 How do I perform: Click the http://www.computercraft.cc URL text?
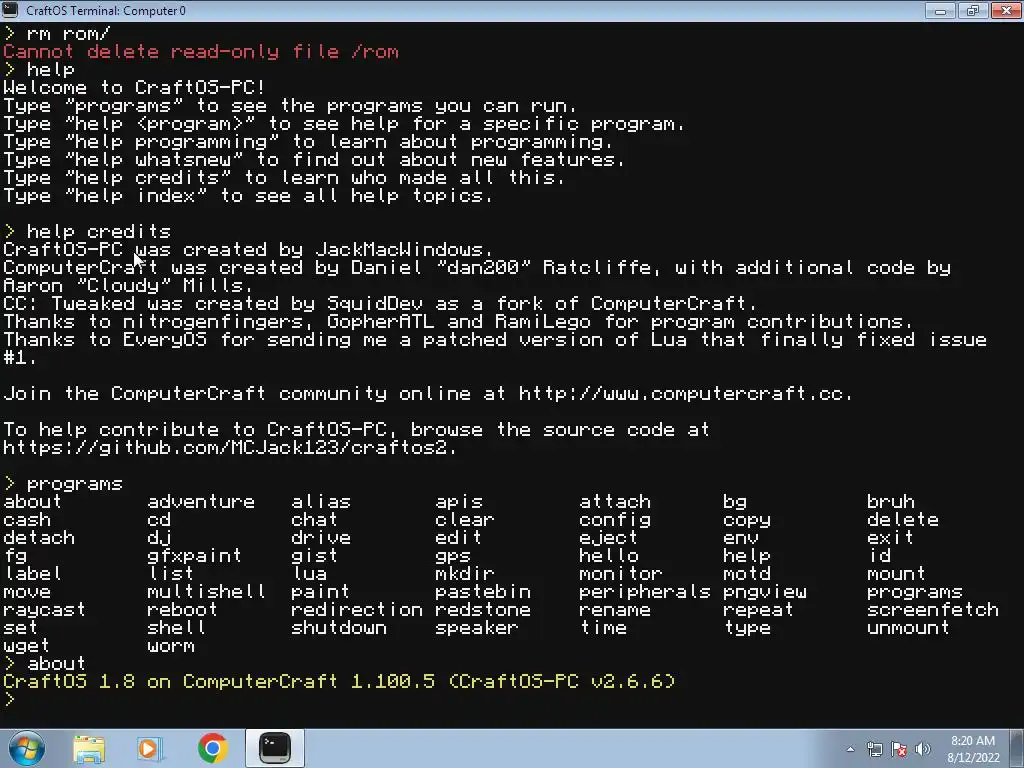[x=679, y=394]
